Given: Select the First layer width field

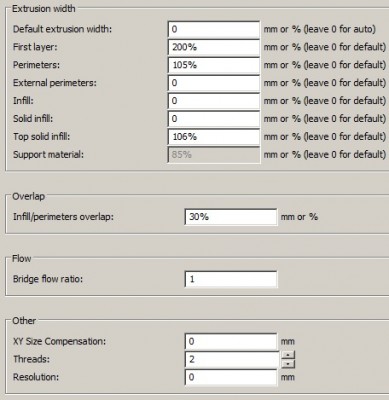Looking at the screenshot, I should [x=214, y=47].
